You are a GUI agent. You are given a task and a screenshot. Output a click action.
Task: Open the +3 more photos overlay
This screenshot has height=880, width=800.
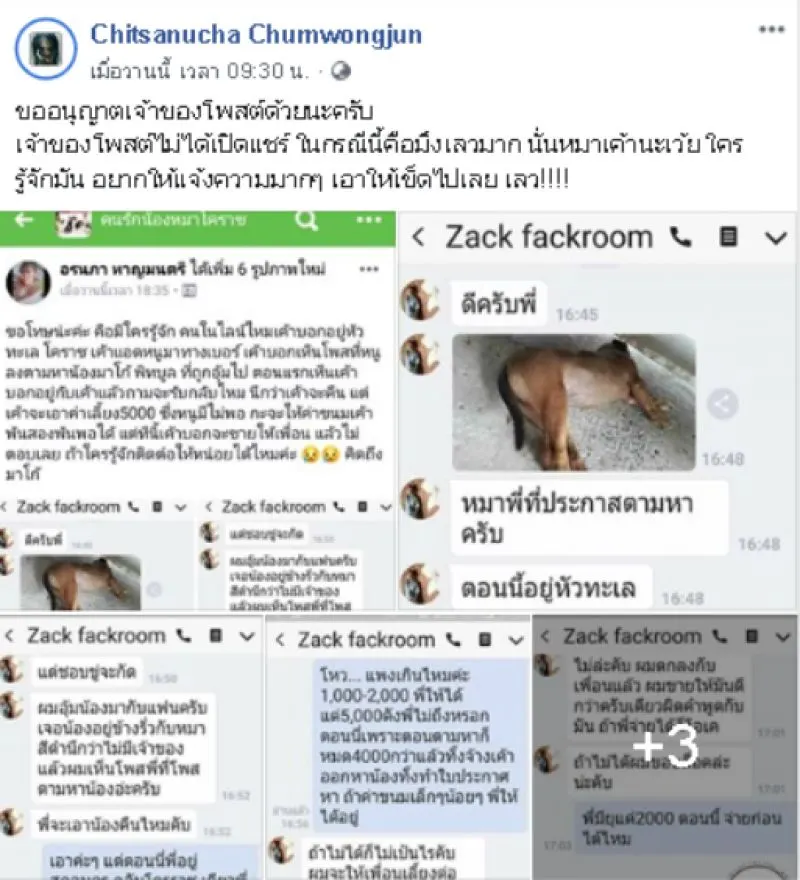click(665, 747)
